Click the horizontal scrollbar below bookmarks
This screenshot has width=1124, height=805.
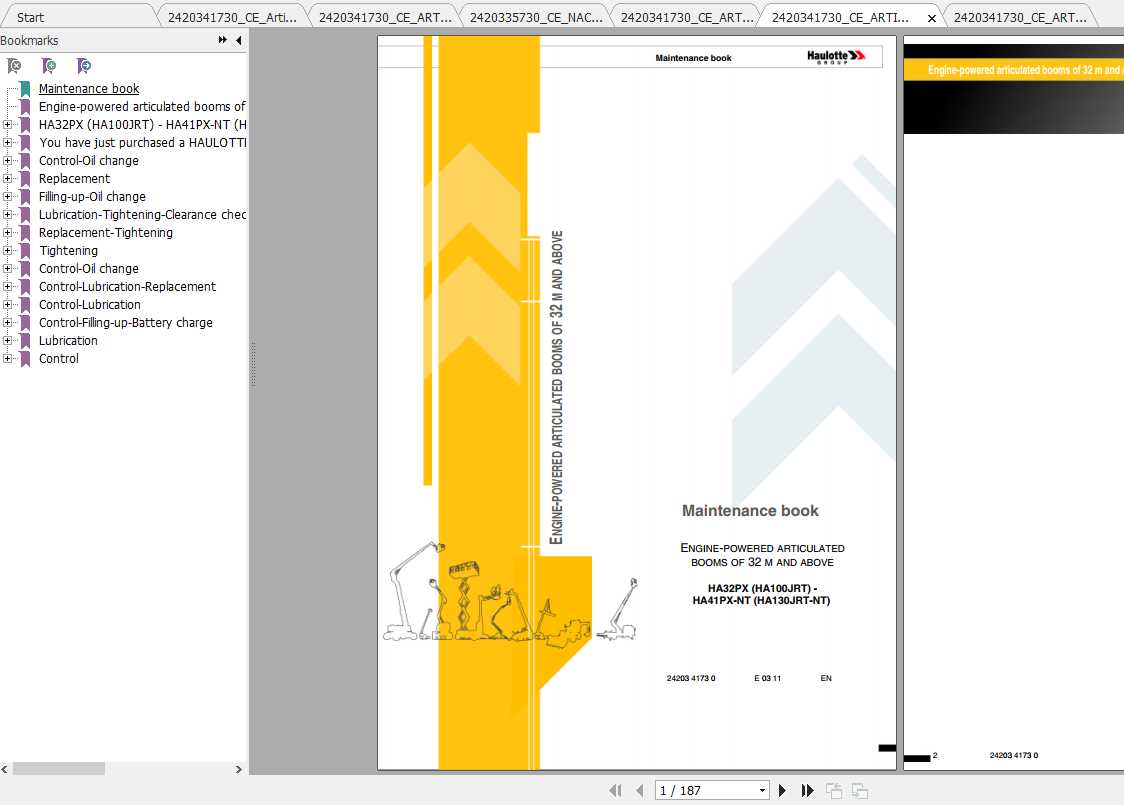(x=57, y=769)
